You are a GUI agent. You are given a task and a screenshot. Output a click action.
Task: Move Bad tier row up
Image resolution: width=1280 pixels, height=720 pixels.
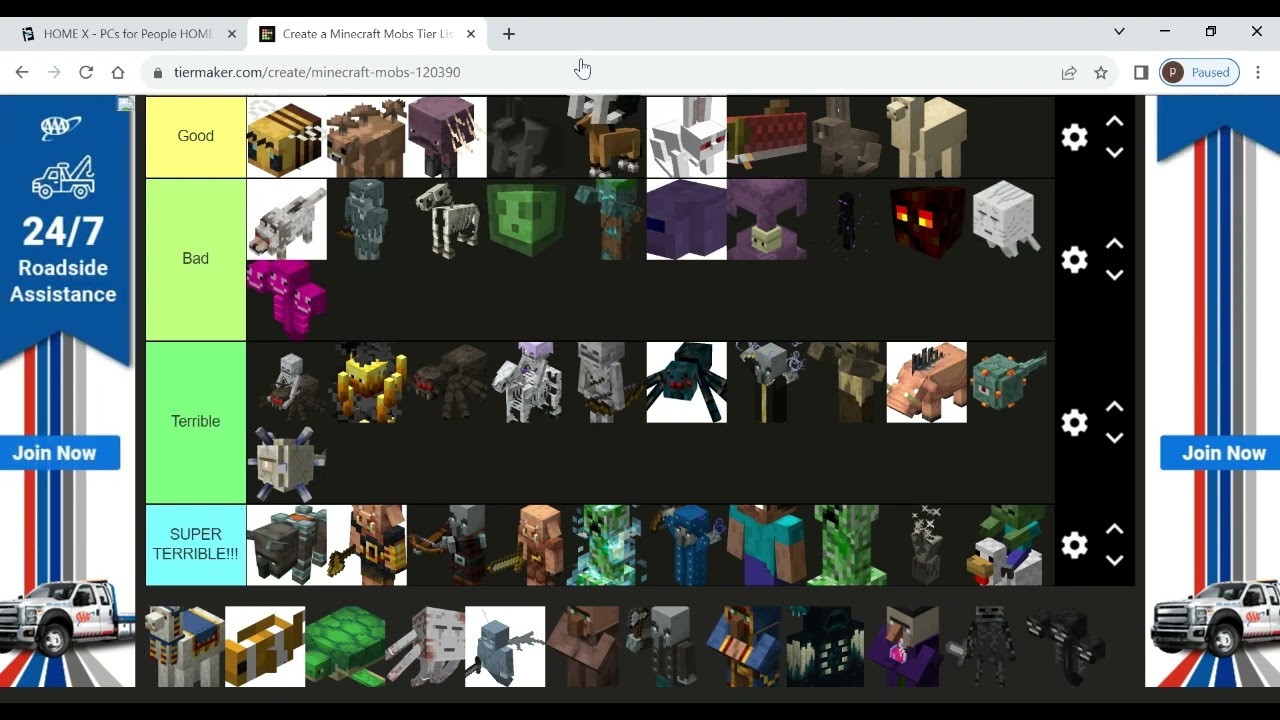[1114, 244]
